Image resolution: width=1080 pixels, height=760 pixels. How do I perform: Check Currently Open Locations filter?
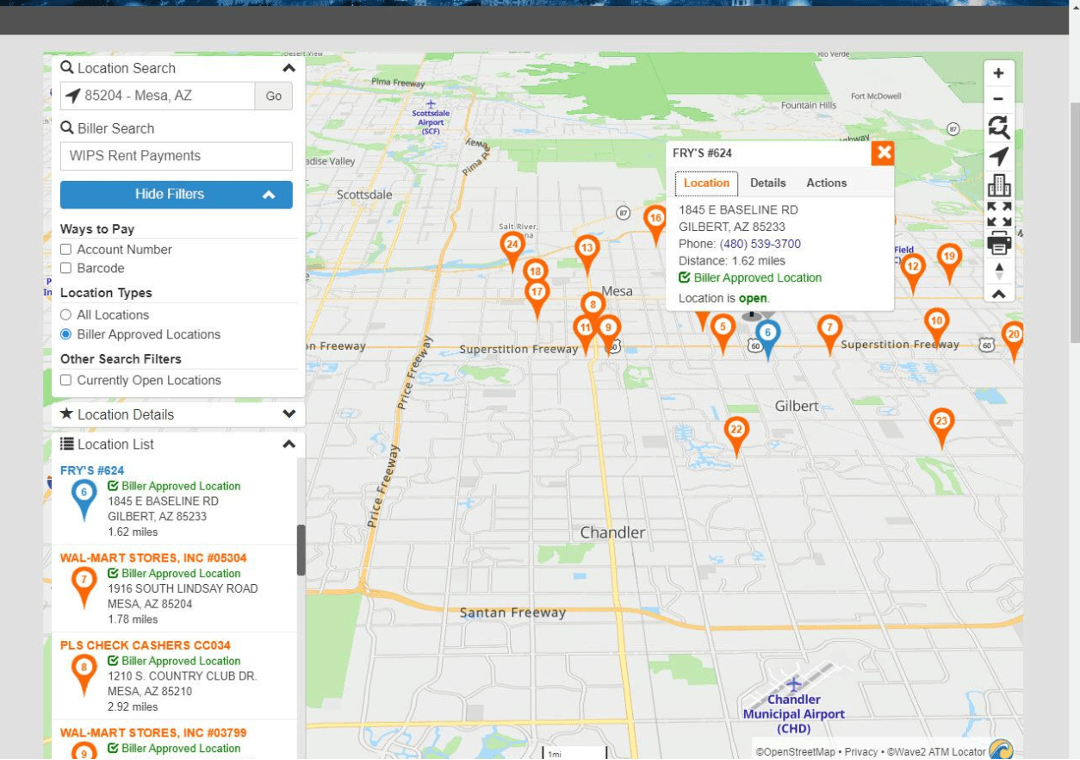pyautogui.click(x=66, y=380)
